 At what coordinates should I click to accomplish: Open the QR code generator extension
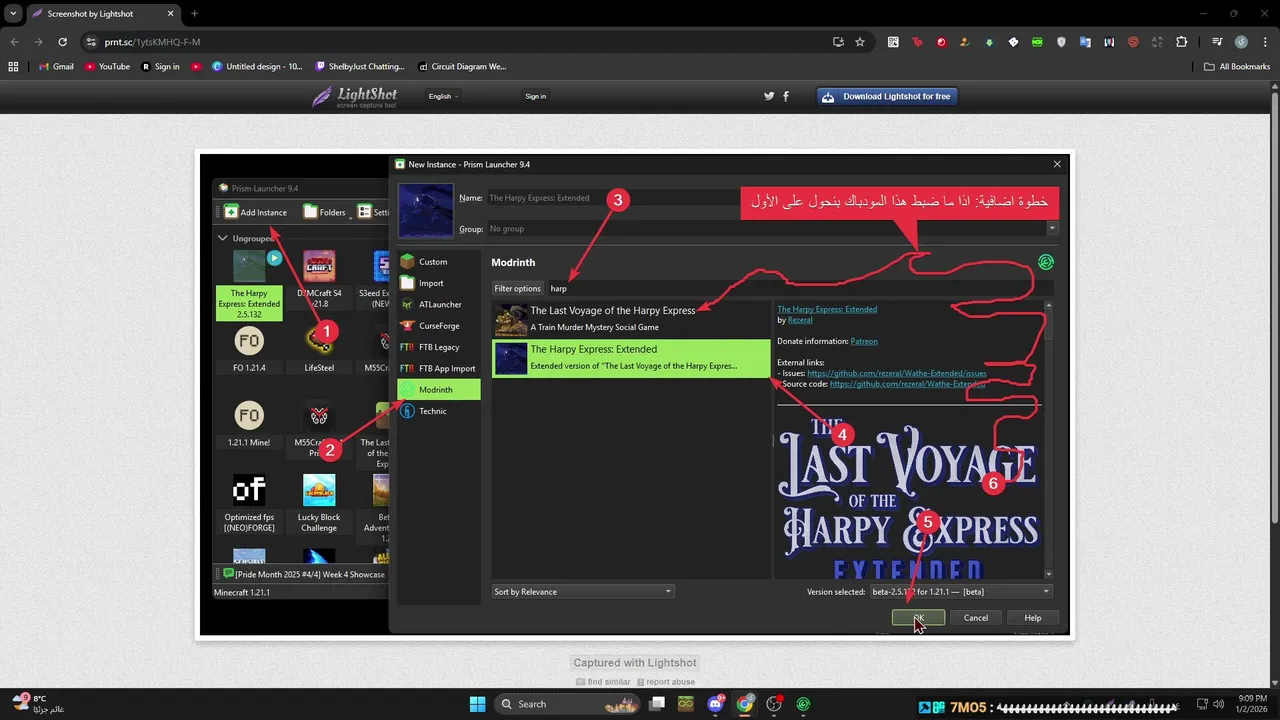(x=893, y=42)
